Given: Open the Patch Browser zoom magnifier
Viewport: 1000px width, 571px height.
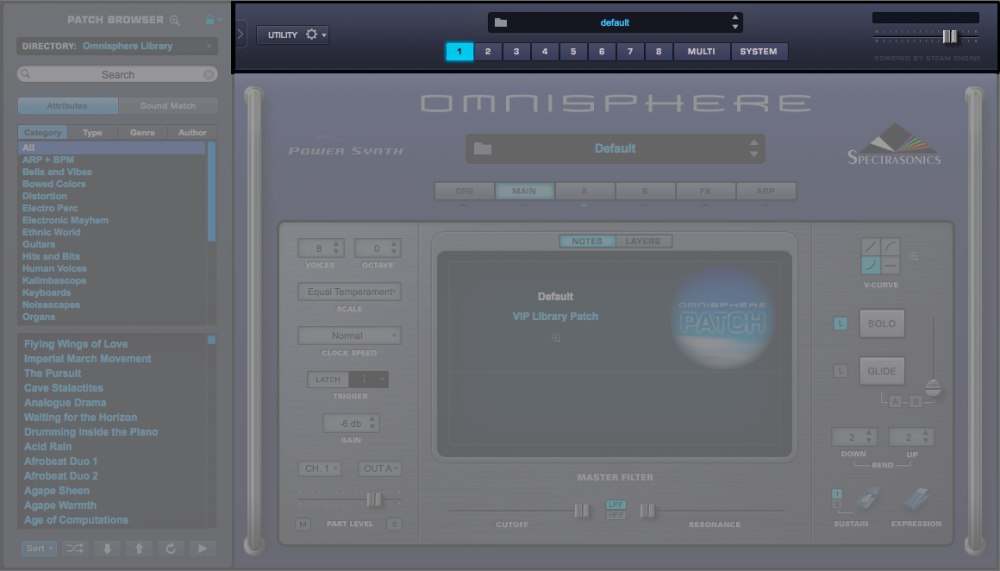Looking at the screenshot, I should [175, 20].
